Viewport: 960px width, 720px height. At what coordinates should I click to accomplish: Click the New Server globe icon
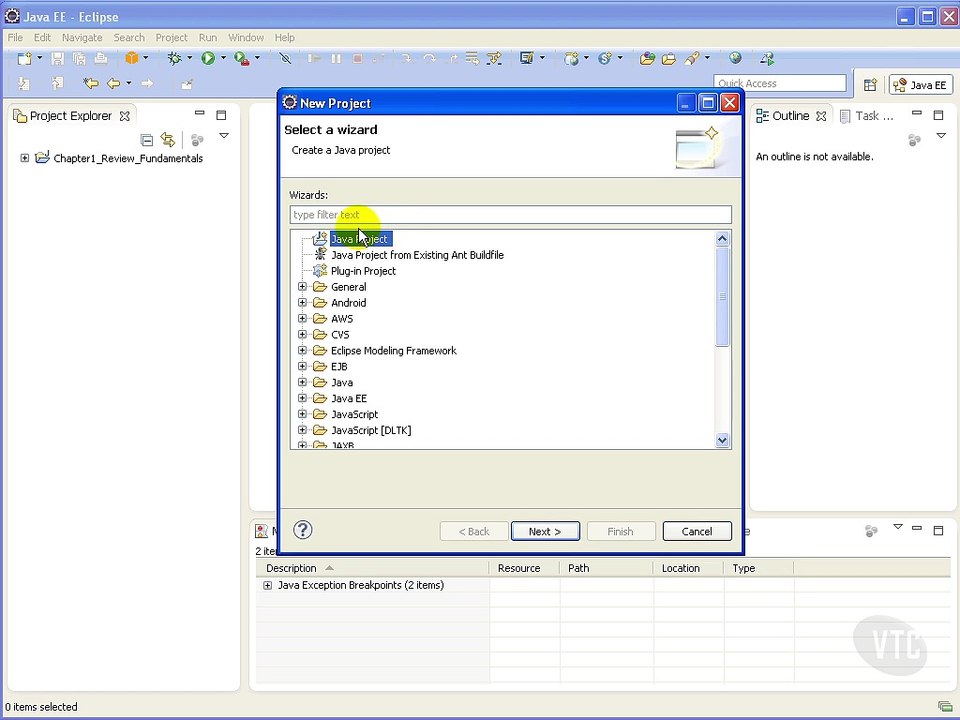[x=571, y=59]
